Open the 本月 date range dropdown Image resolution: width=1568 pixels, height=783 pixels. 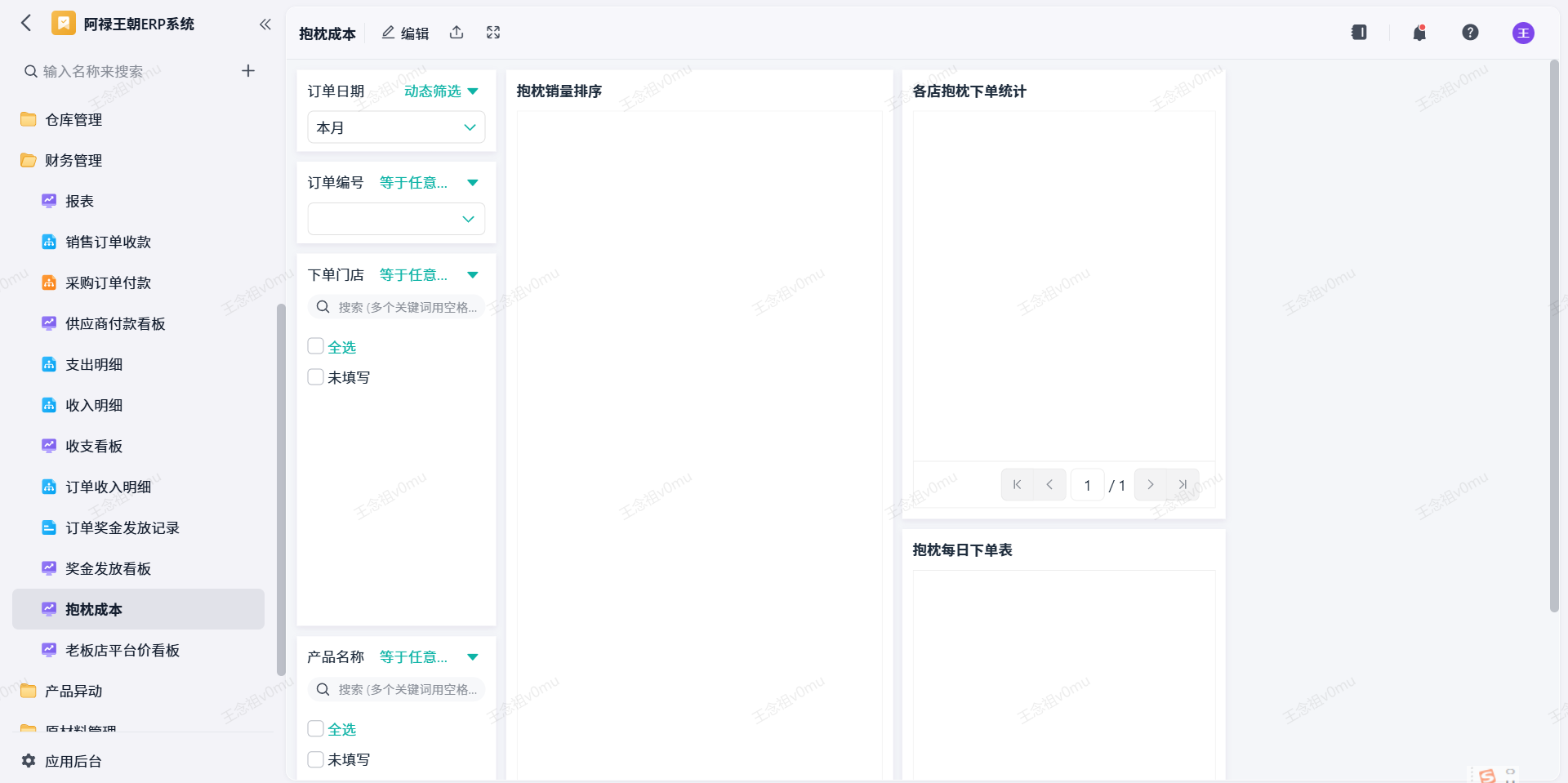click(396, 127)
